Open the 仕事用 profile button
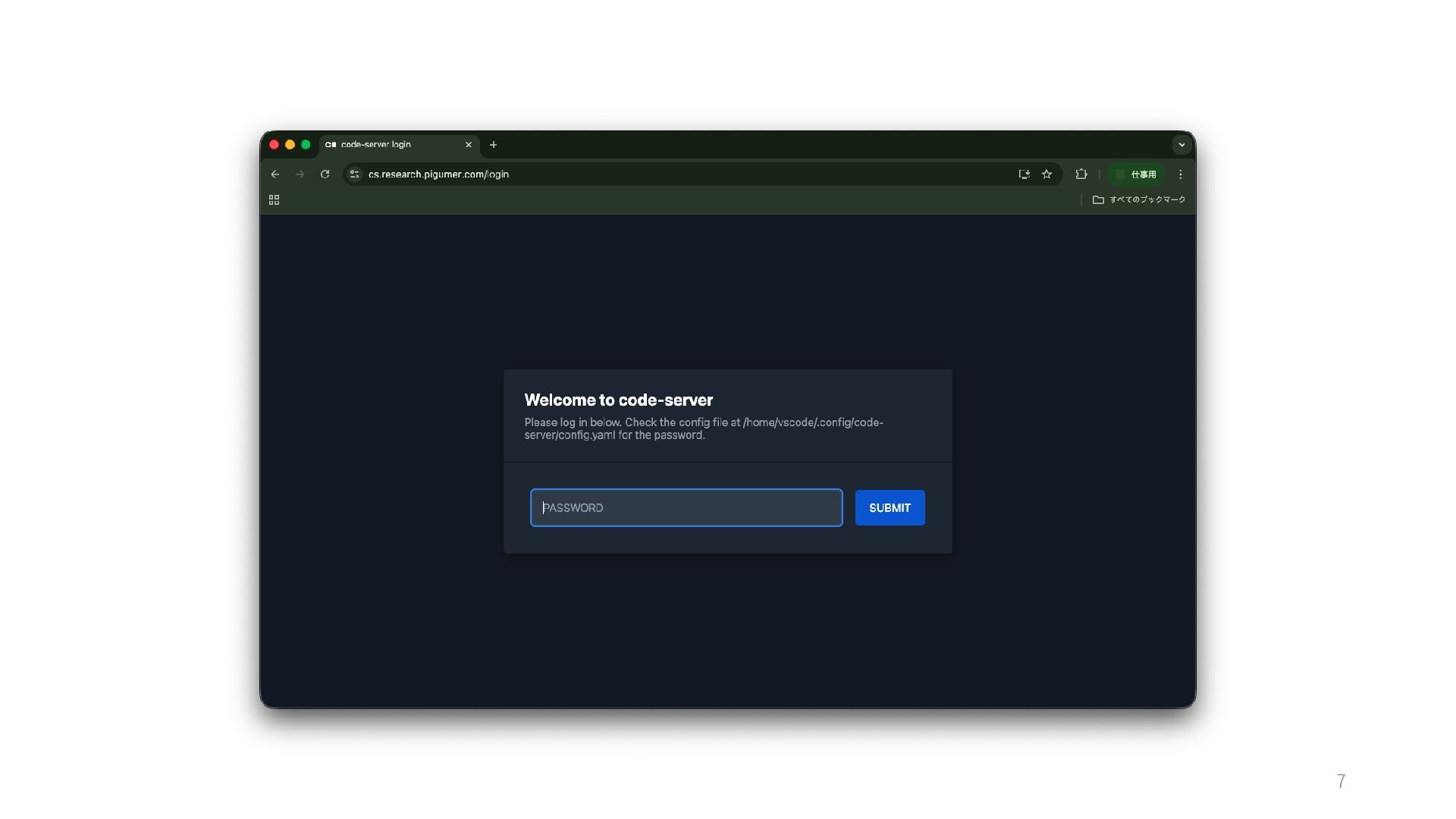The width and height of the screenshot is (1456, 819). tap(1136, 174)
